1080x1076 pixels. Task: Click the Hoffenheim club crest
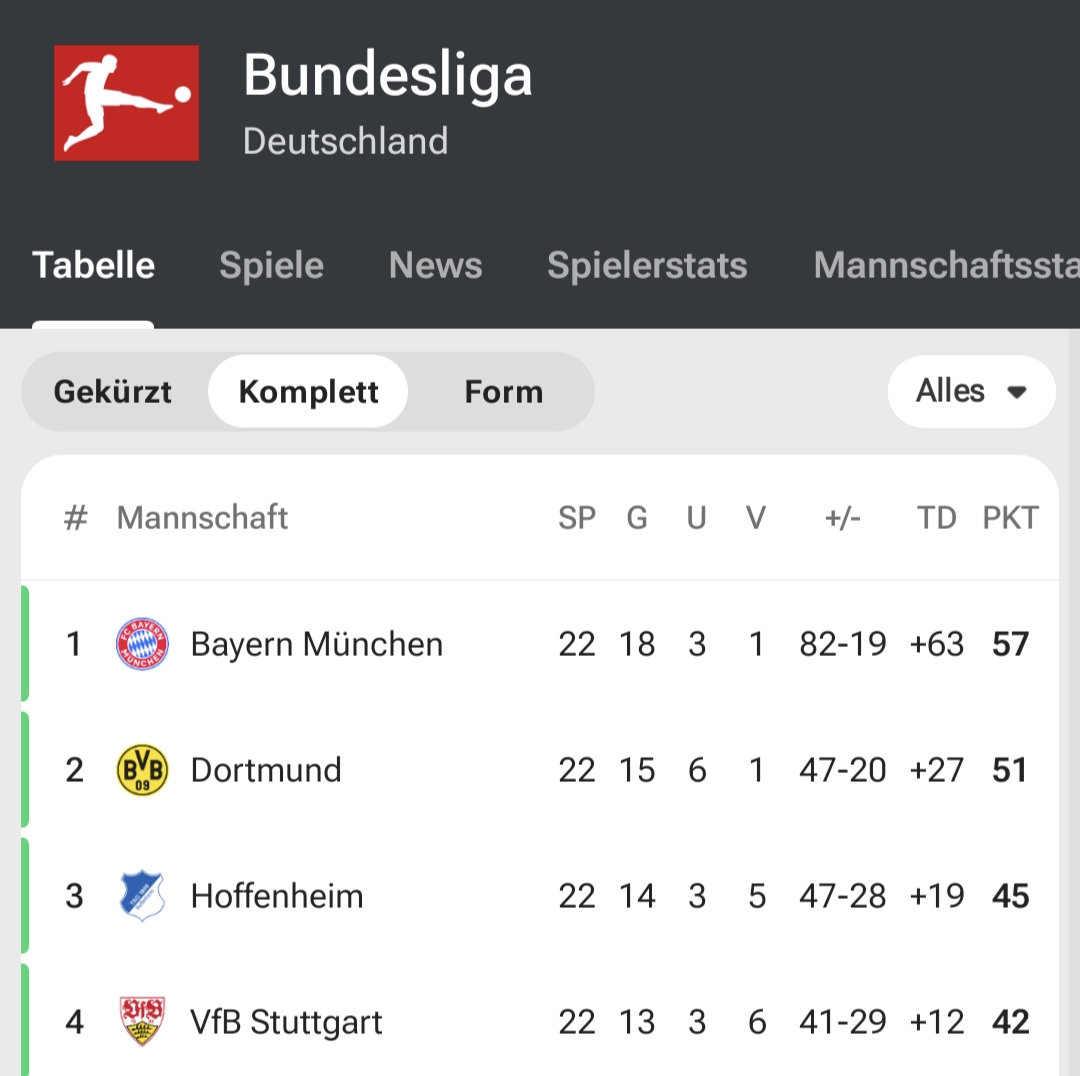pyautogui.click(x=142, y=896)
